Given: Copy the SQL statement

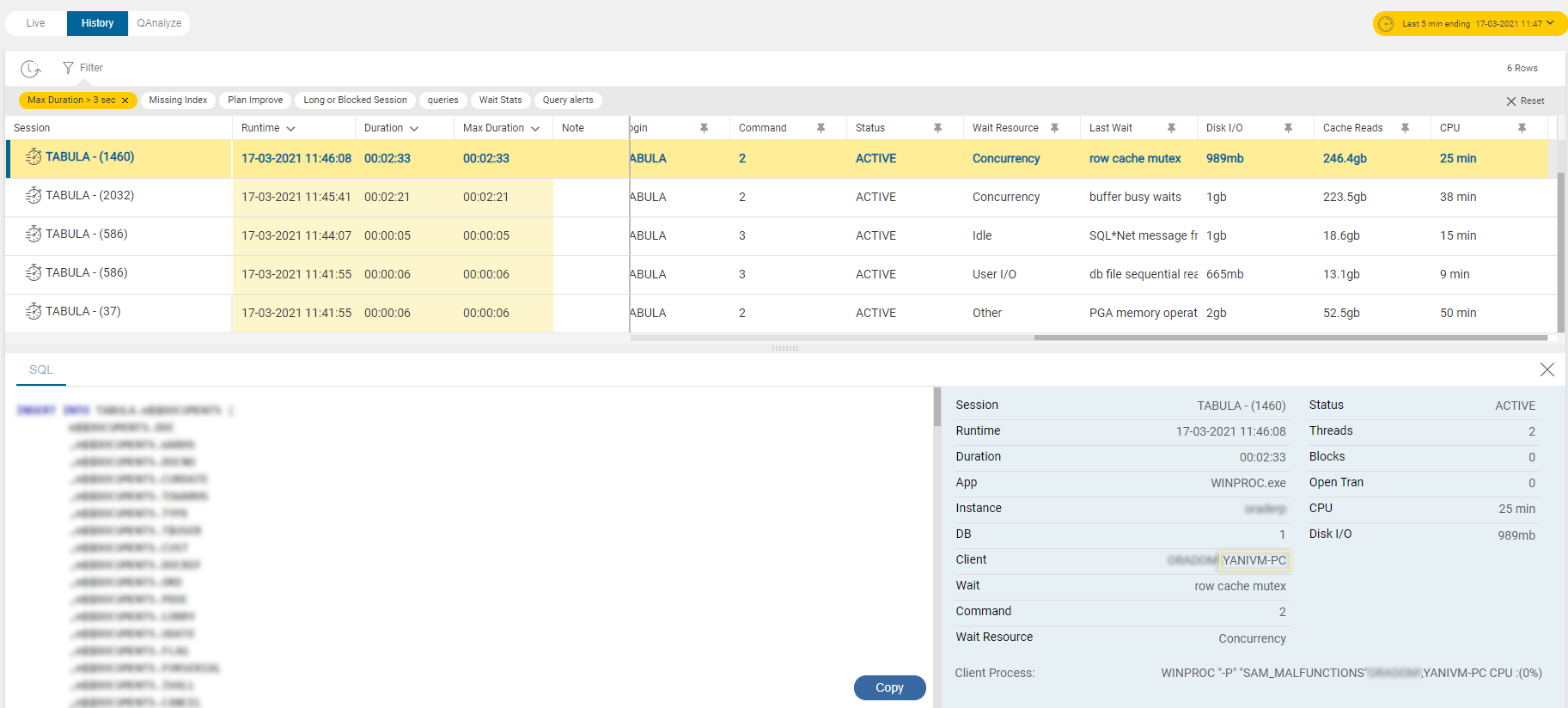Looking at the screenshot, I should pos(889,687).
